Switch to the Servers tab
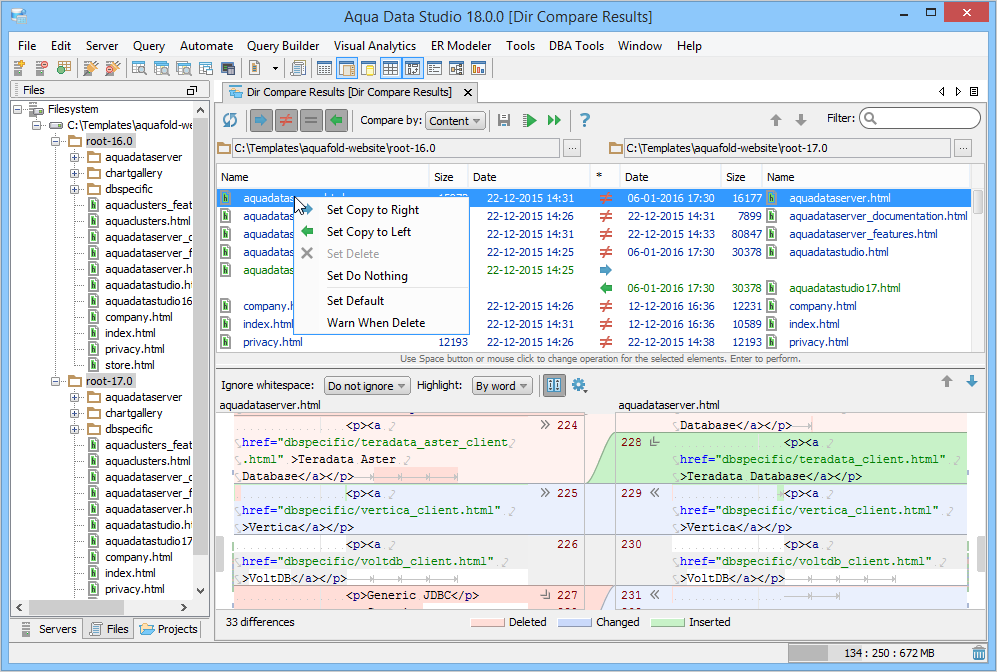The height and width of the screenshot is (672, 997). click(48, 629)
